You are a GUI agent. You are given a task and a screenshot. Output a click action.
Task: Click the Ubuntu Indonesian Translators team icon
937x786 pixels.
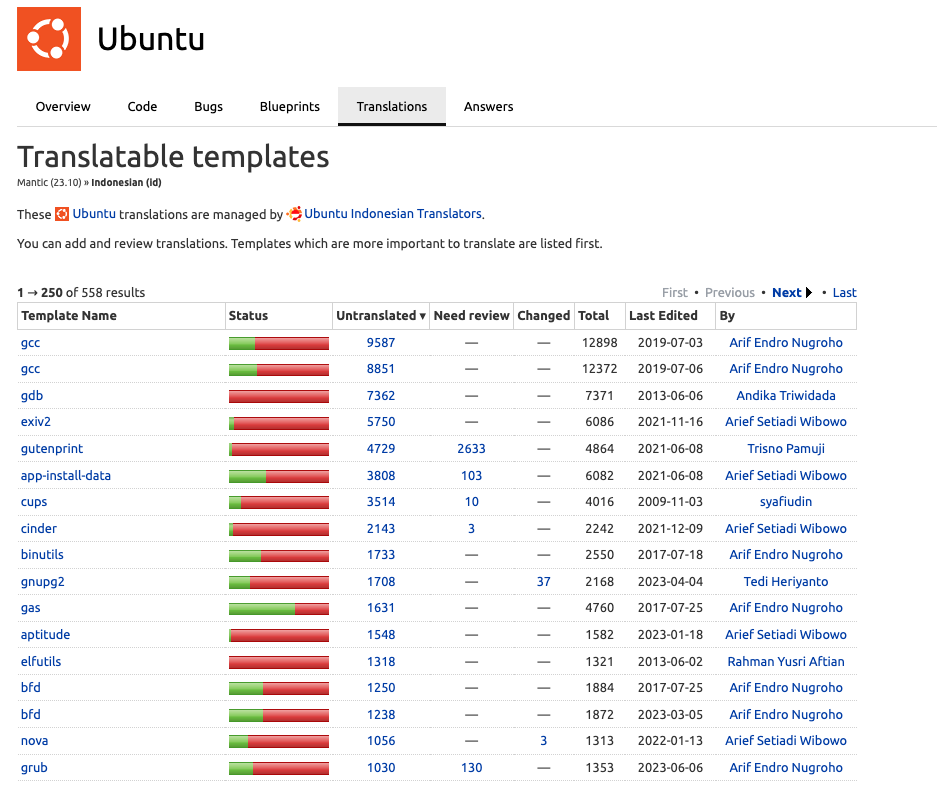pos(294,213)
